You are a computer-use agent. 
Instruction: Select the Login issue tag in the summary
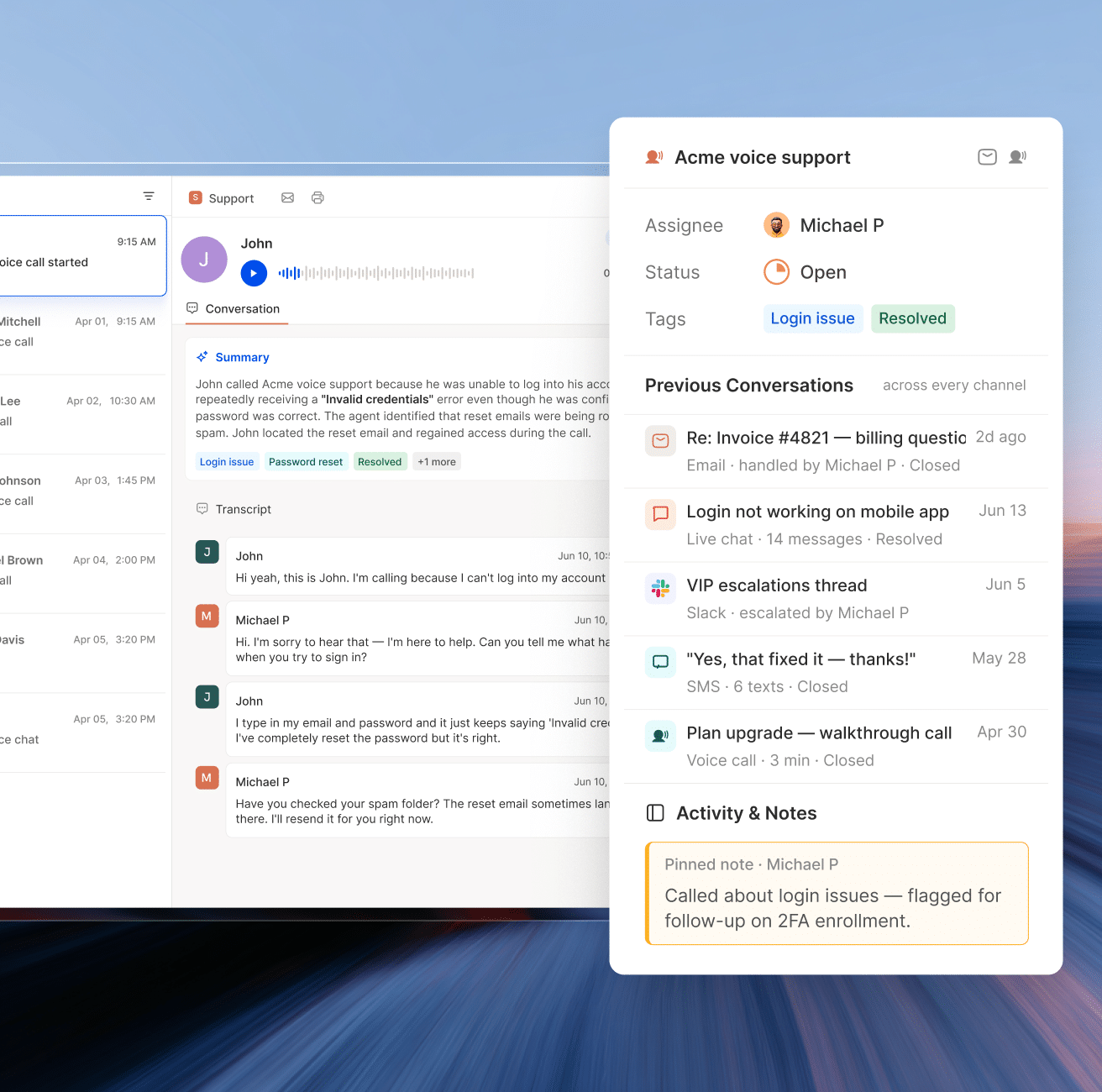[227, 462]
